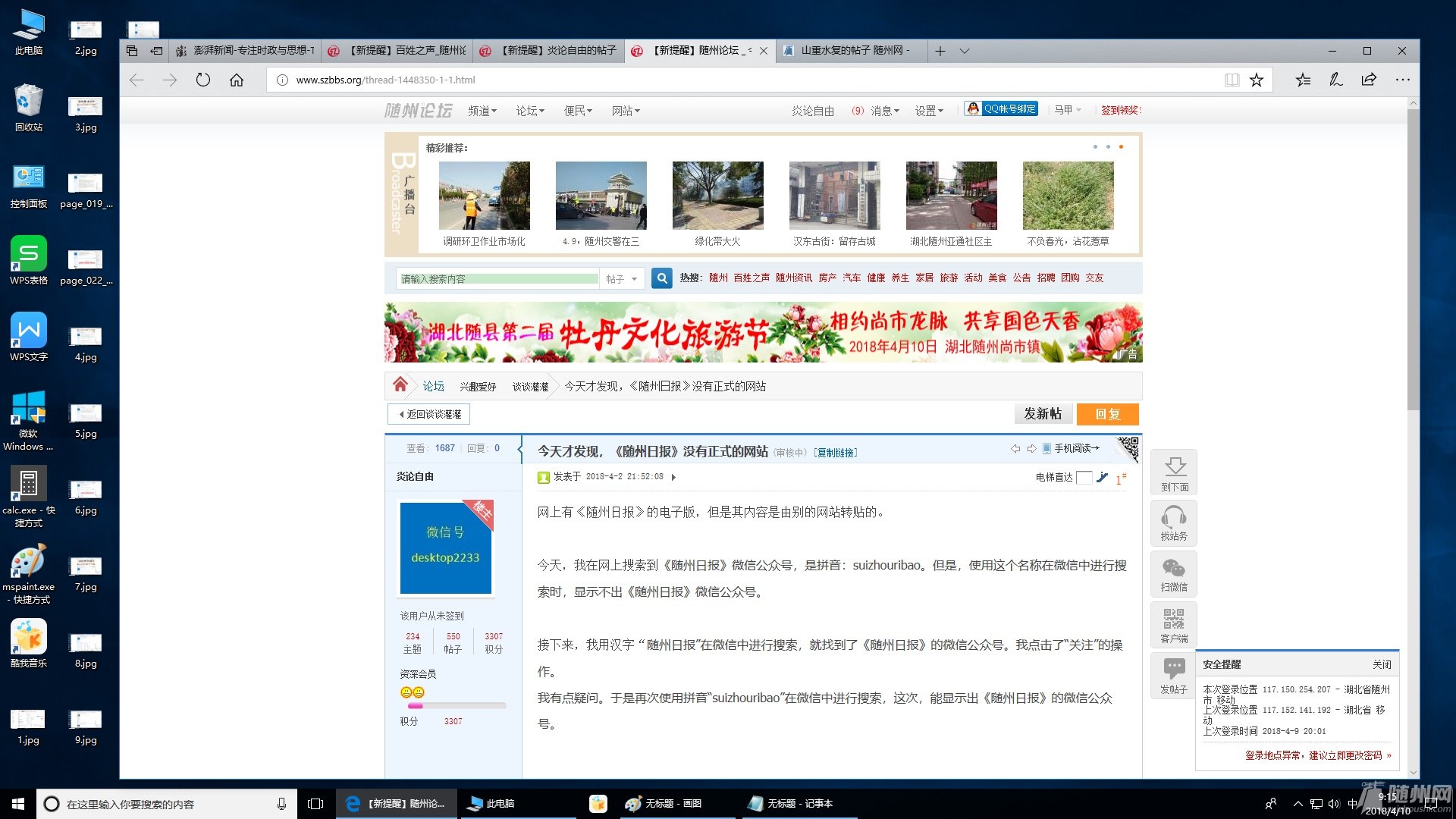Click the QQ帐号绑定 button
1456x819 pixels.
point(1002,109)
